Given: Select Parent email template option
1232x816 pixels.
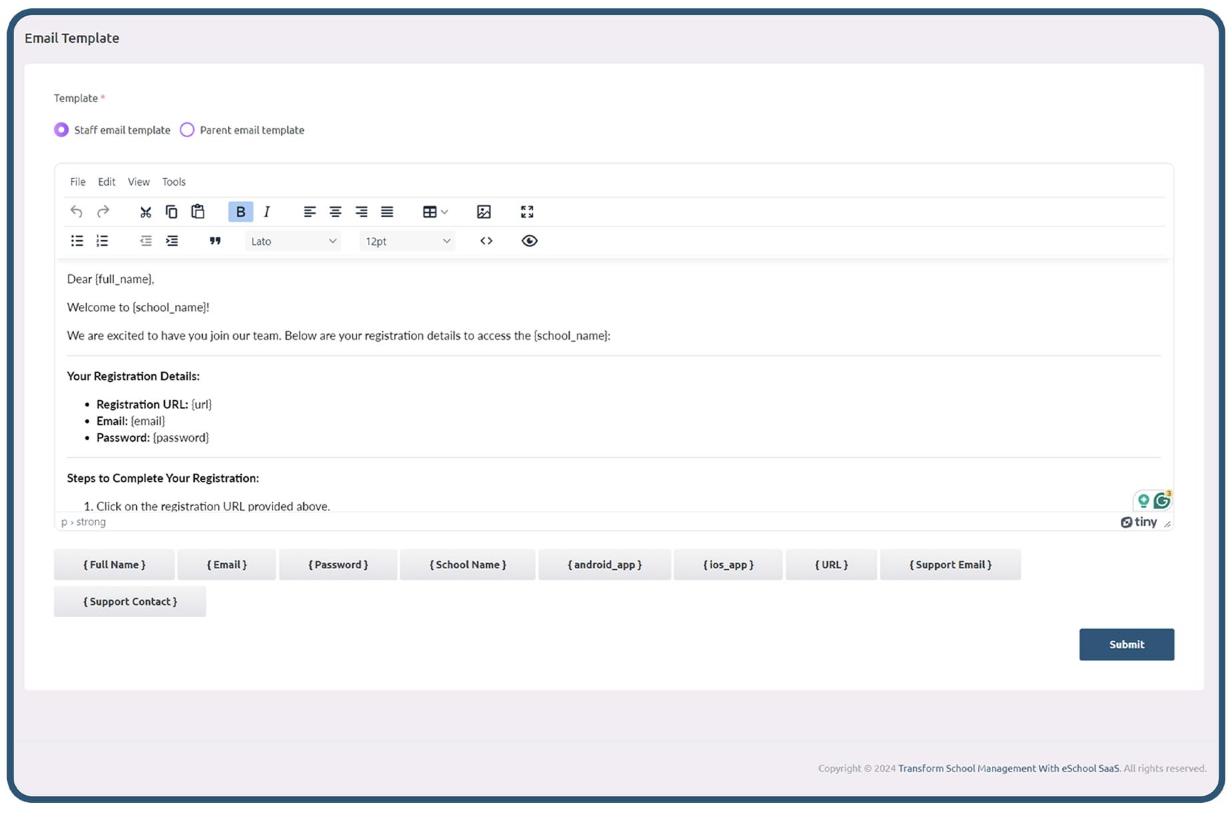Looking at the screenshot, I should [187, 130].
